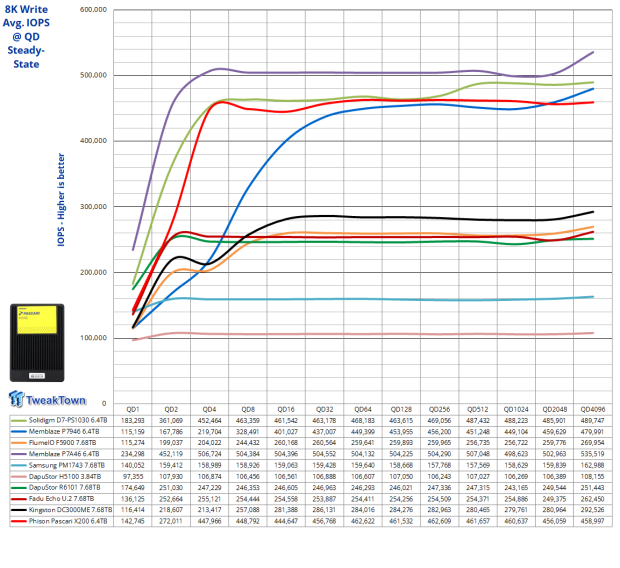Viewport: 620px width, 568px height.
Task: Click the dark red Fadu Echo legend marker
Action: coord(19,499)
